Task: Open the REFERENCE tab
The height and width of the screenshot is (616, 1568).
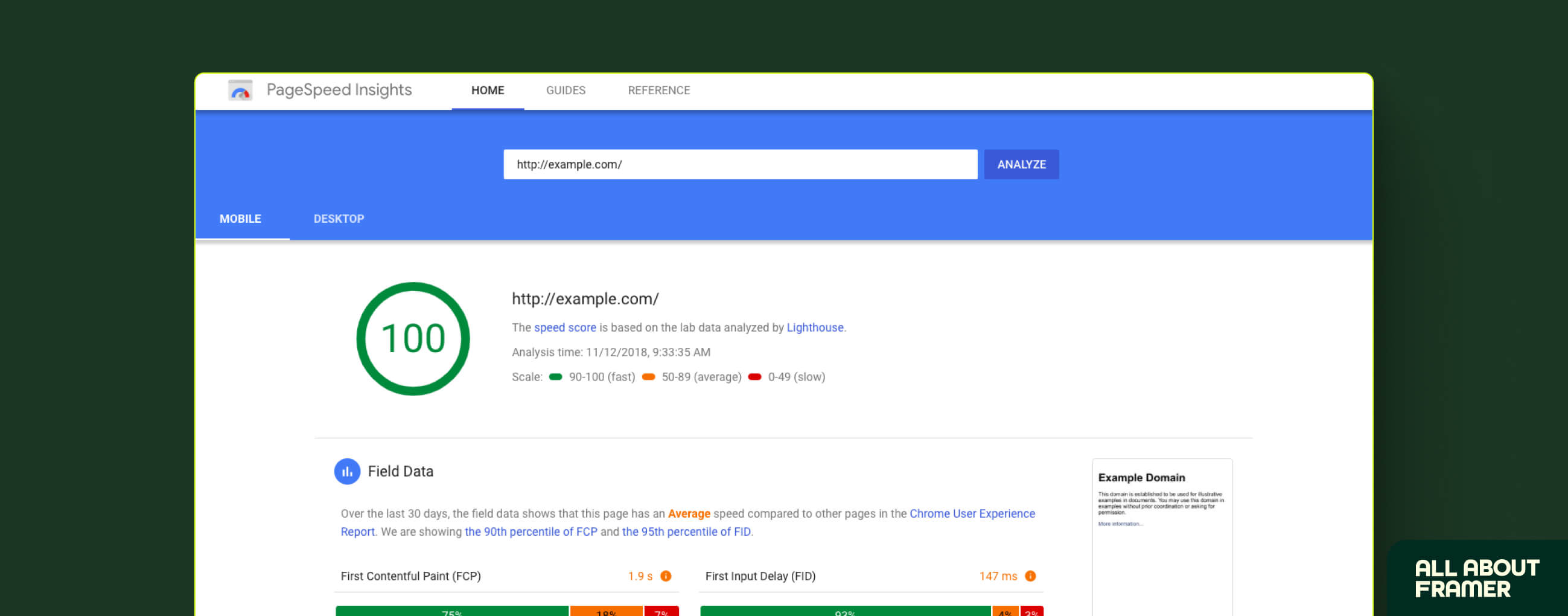Action: (x=659, y=90)
